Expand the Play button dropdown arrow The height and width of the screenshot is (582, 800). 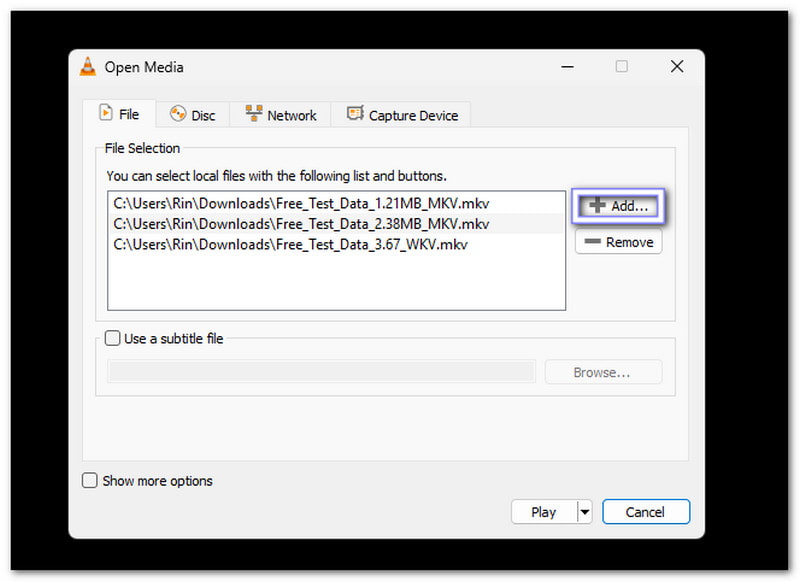point(584,512)
